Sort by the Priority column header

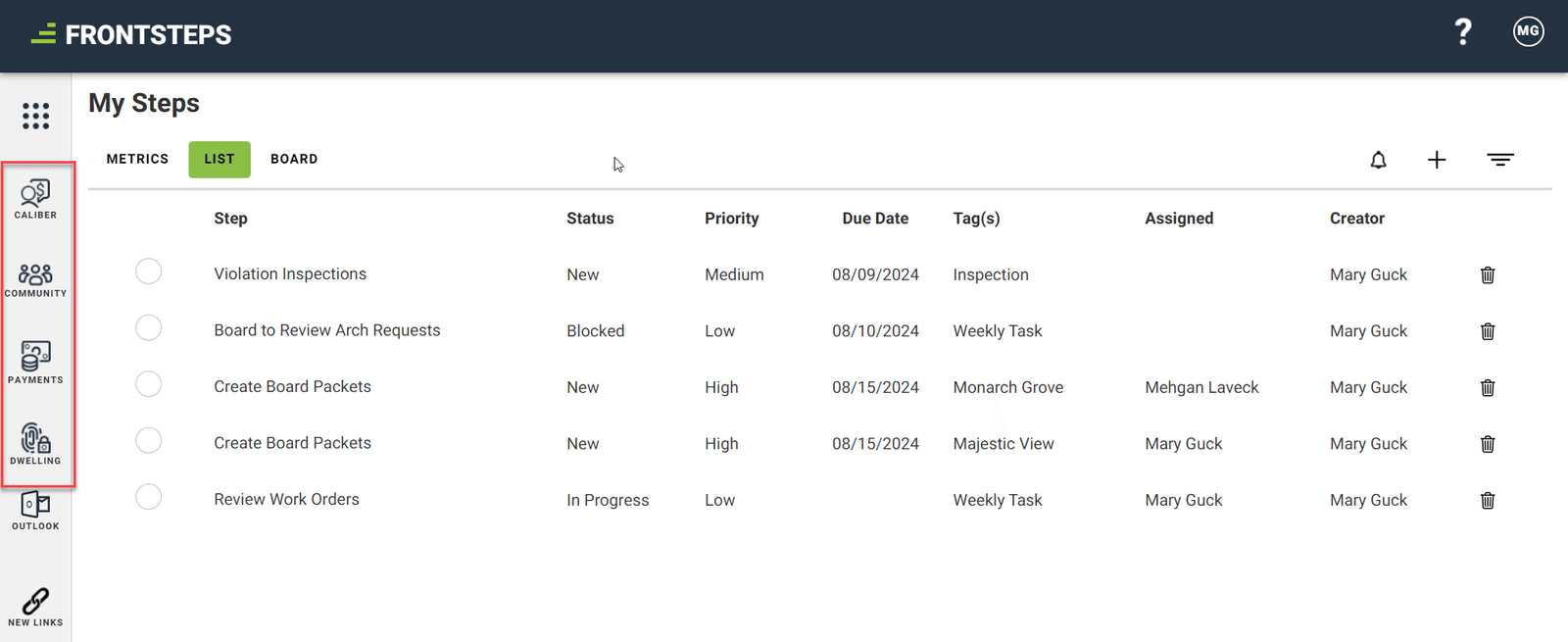click(x=731, y=219)
